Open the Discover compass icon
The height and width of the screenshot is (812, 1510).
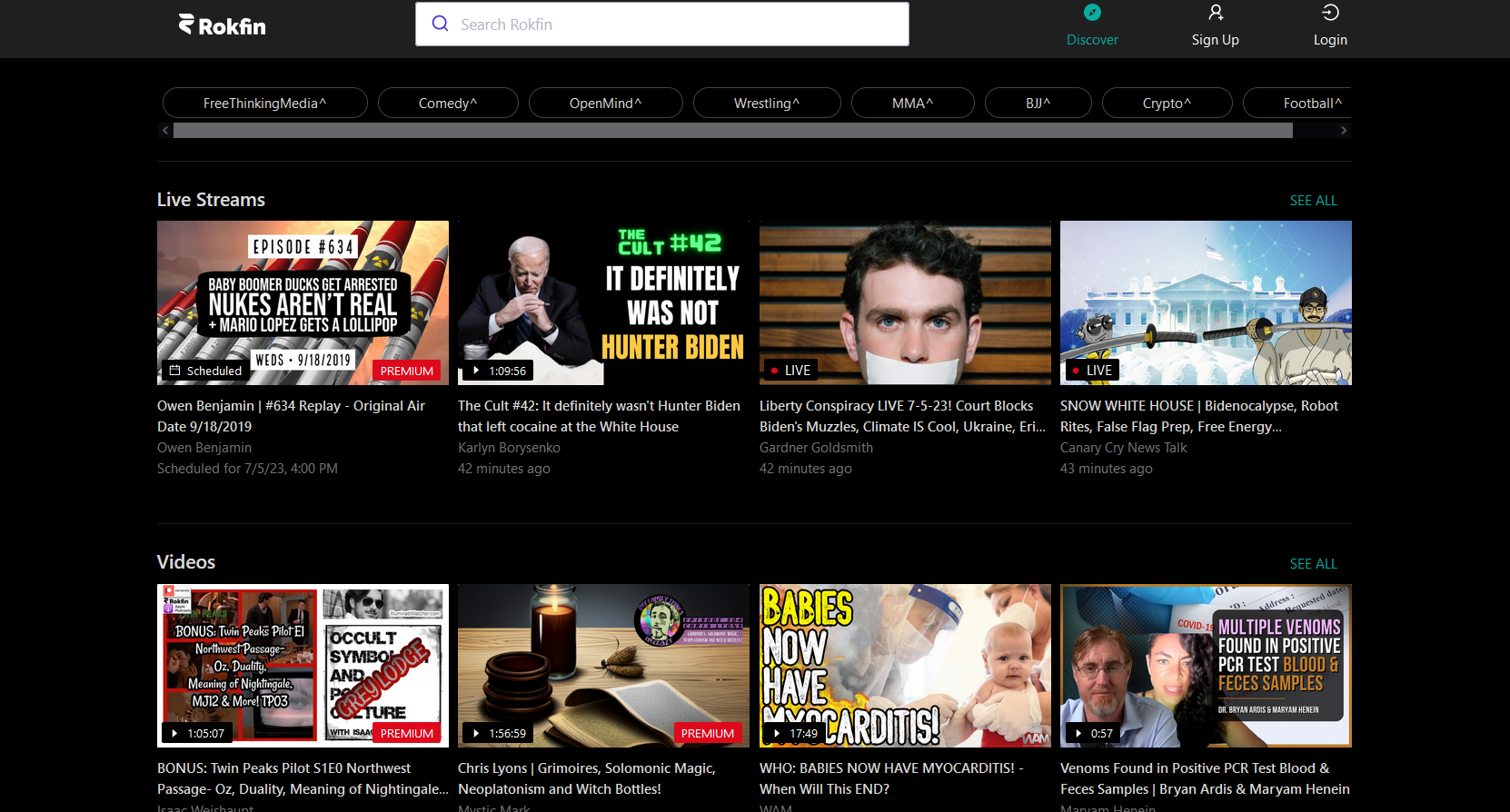pos(1092,13)
